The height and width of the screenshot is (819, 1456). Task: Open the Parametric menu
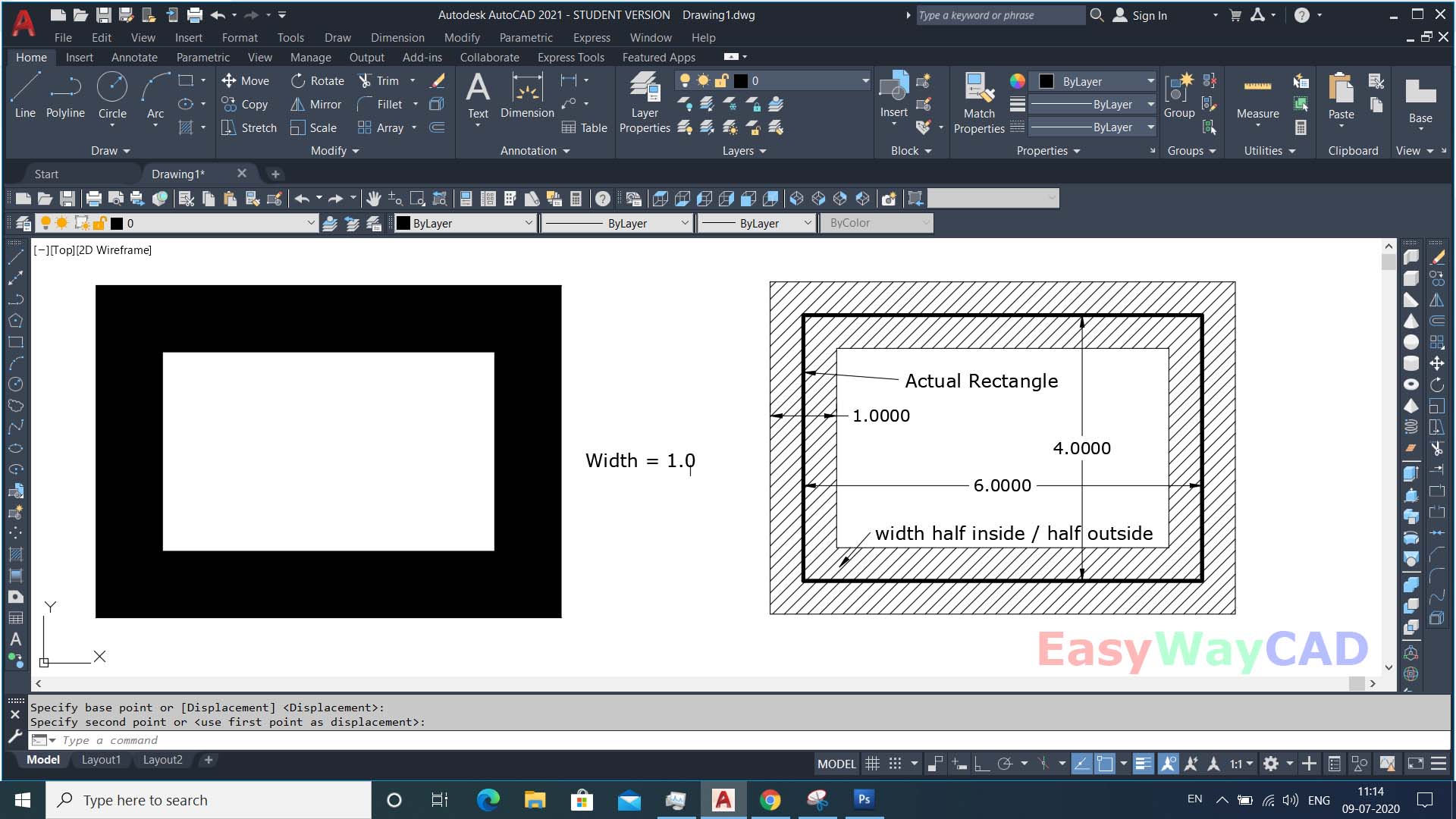526,37
